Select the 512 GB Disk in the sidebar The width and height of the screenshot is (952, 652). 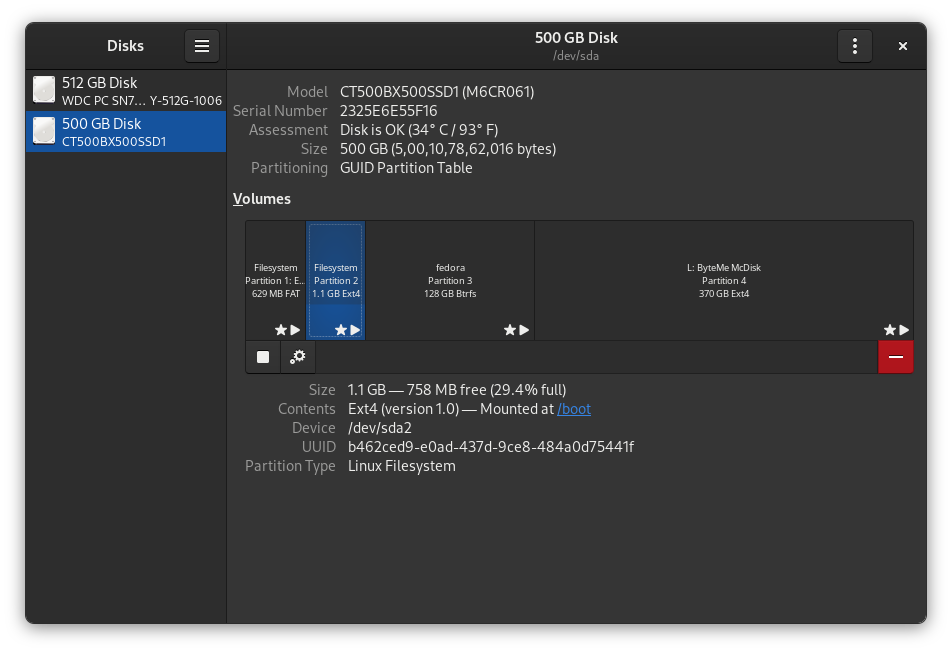pos(126,90)
